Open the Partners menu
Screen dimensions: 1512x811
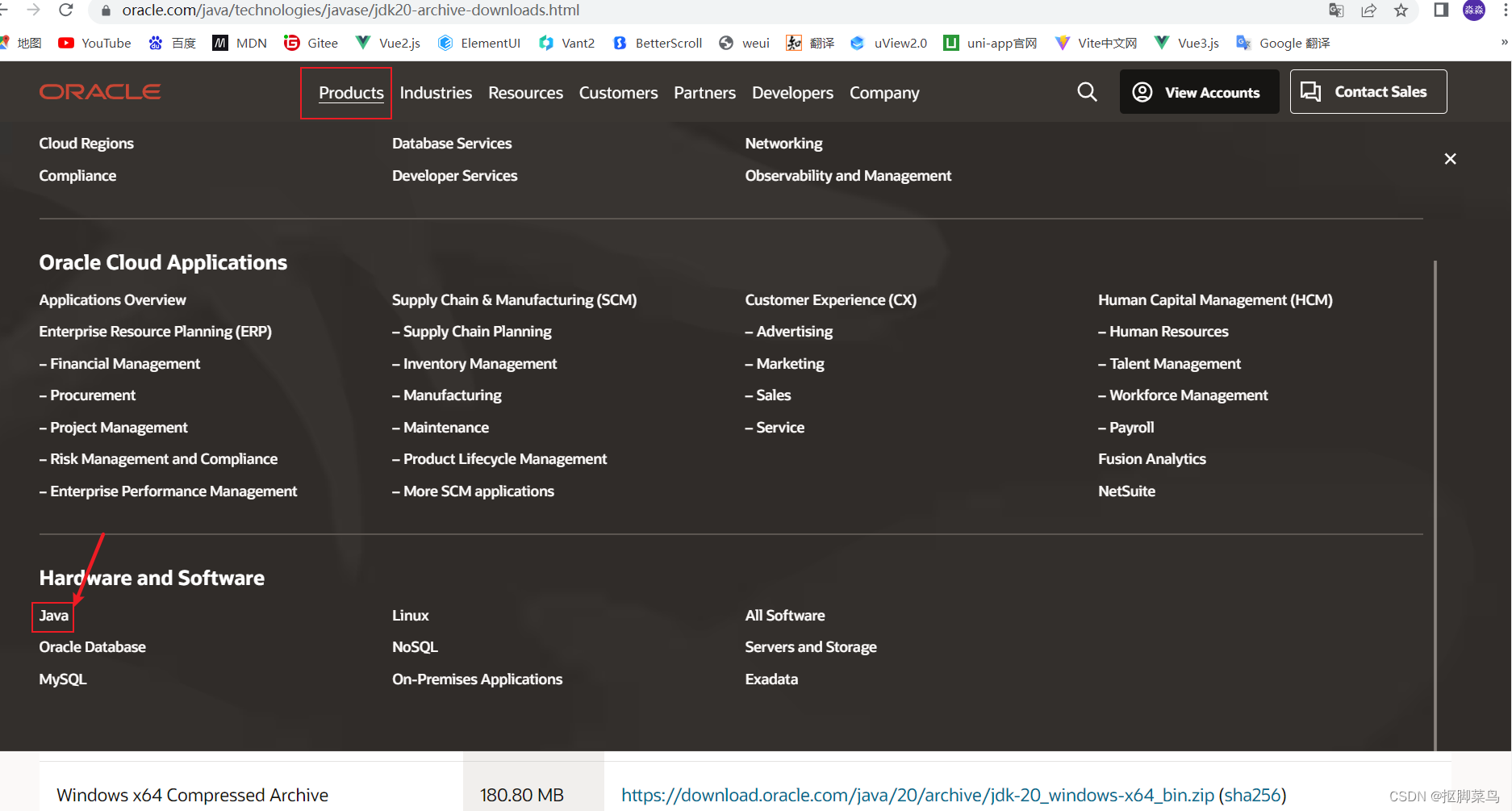[704, 93]
